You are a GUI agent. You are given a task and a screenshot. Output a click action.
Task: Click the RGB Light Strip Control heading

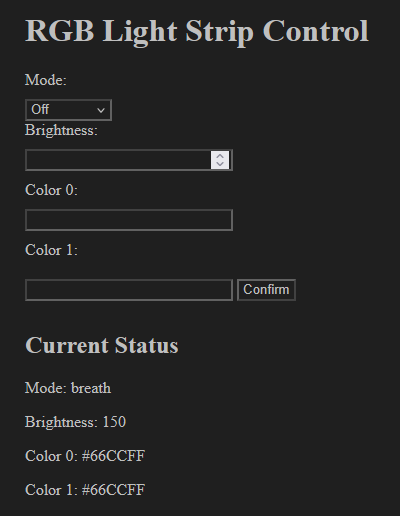pyautogui.click(x=197, y=31)
